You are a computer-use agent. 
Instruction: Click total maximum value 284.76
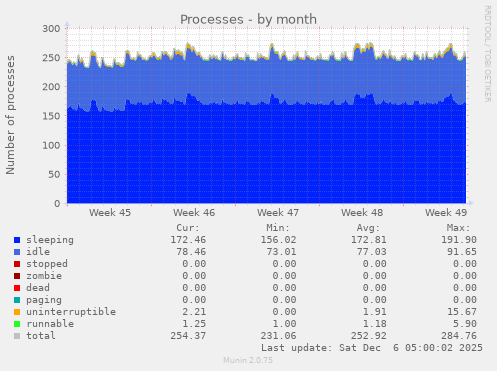pos(459,336)
